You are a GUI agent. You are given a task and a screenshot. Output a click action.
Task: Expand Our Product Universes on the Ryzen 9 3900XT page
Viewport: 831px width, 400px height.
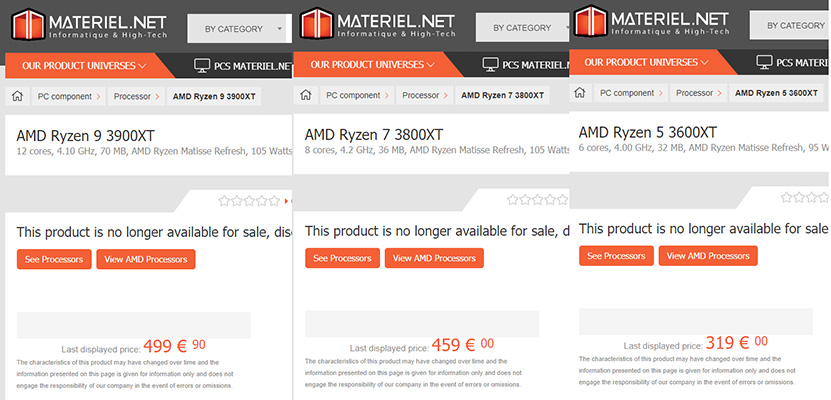[85, 66]
